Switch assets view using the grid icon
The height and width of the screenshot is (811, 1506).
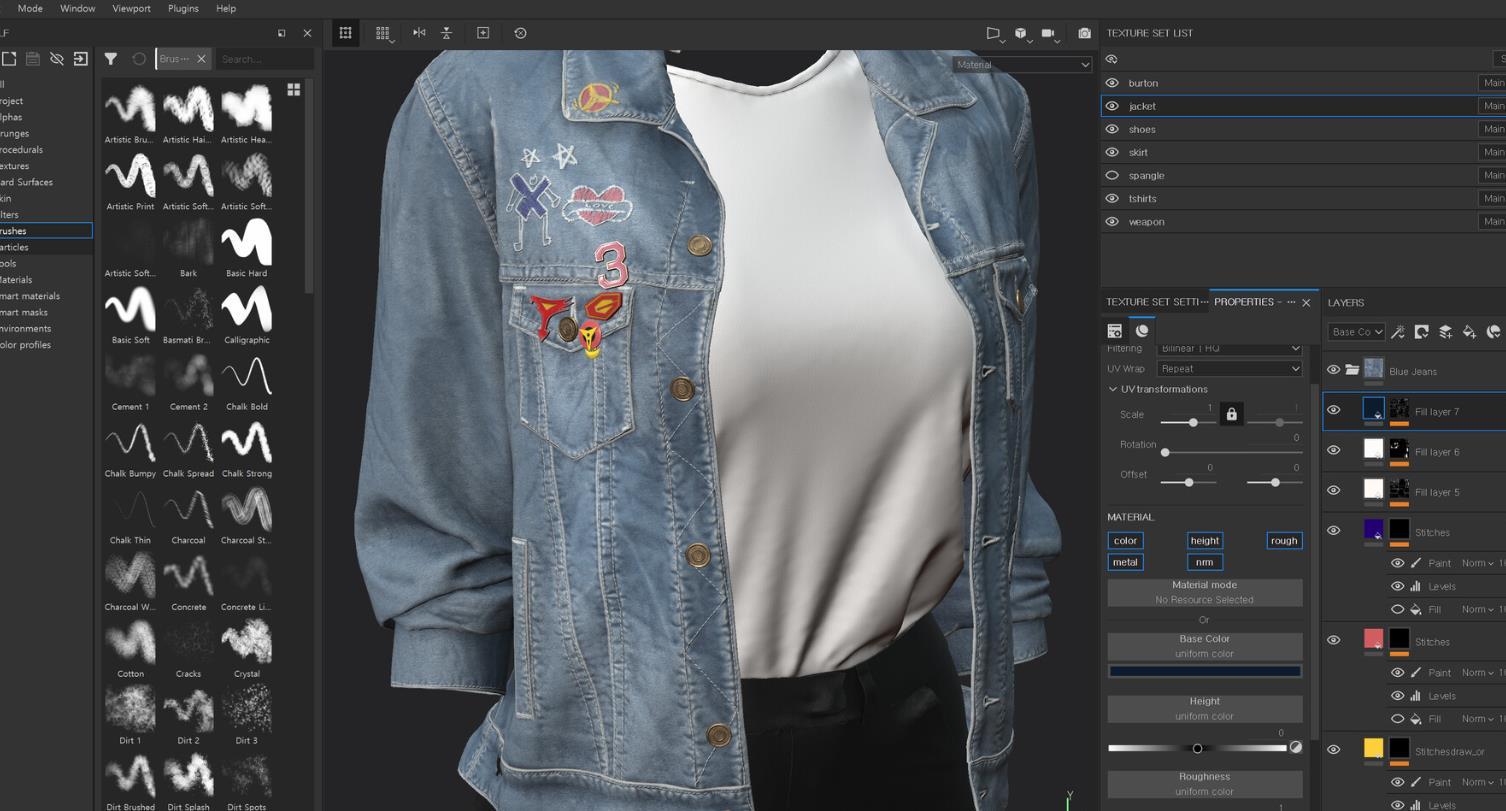point(294,90)
